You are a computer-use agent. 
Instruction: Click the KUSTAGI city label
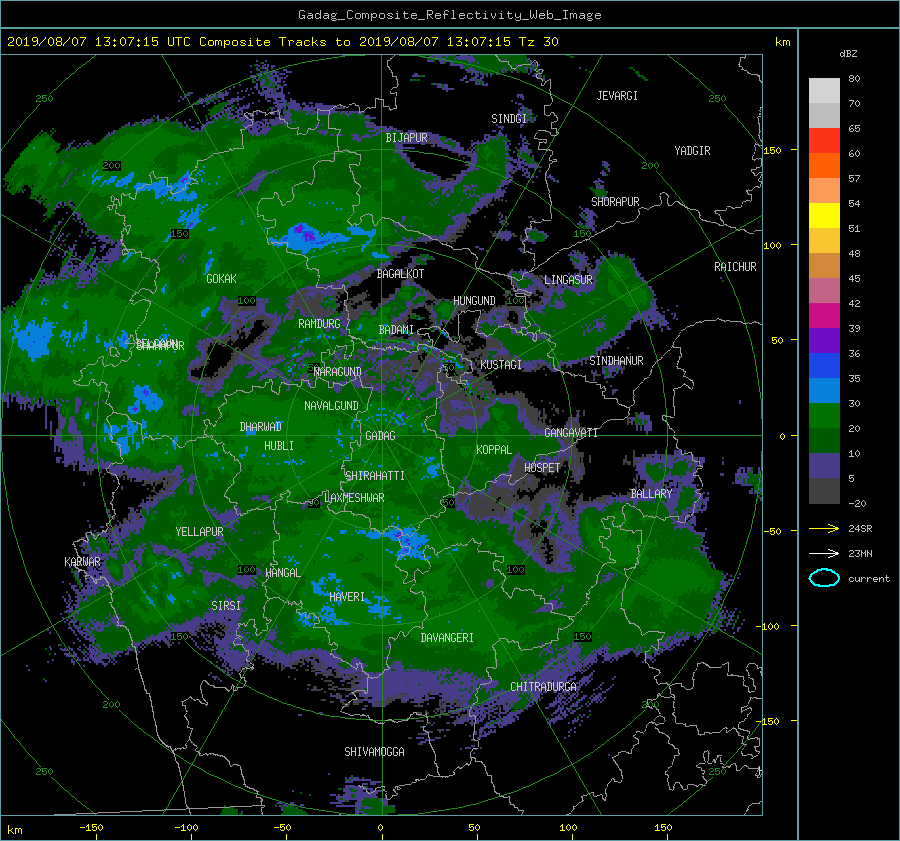(x=501, y=365)
